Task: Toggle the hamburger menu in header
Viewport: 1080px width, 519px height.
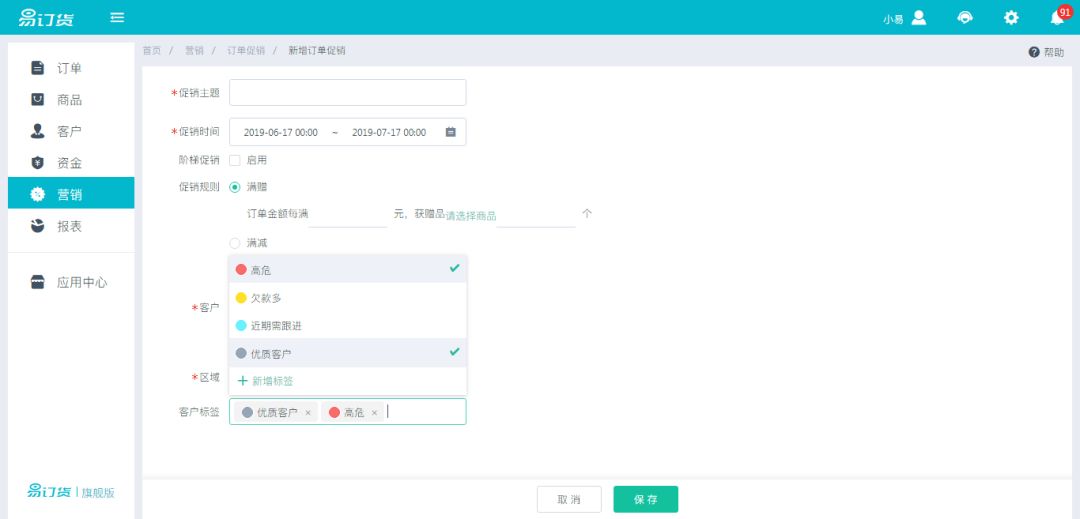Action: [117, 17]
